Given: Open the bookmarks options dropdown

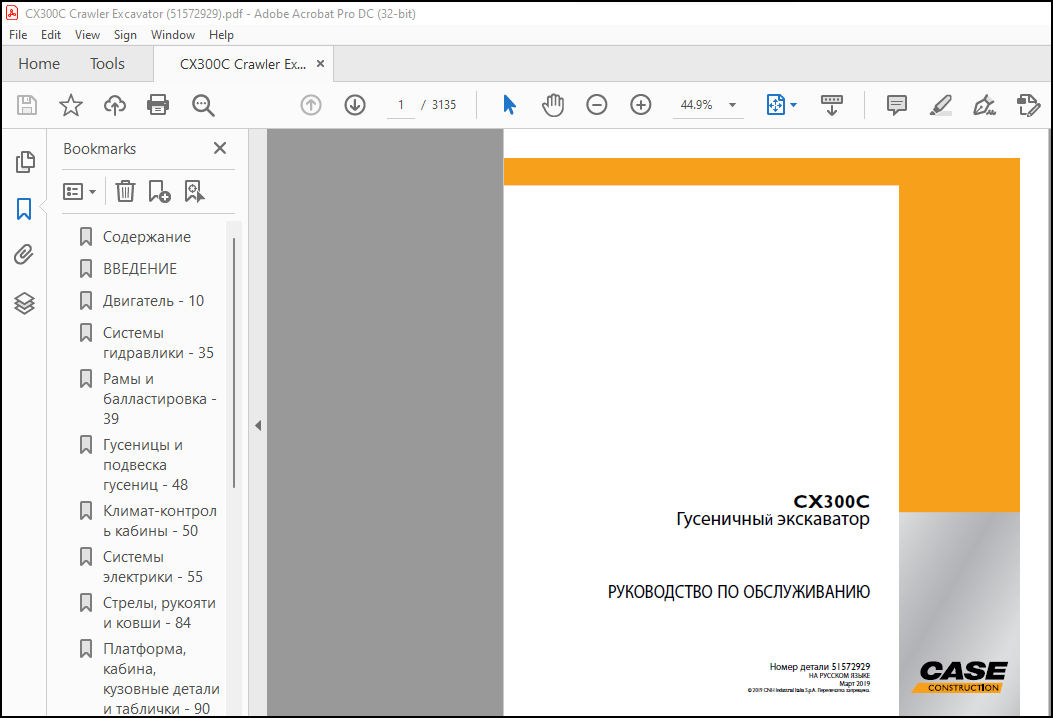Looking at the screenshot, I should click(x=79, y=191).
